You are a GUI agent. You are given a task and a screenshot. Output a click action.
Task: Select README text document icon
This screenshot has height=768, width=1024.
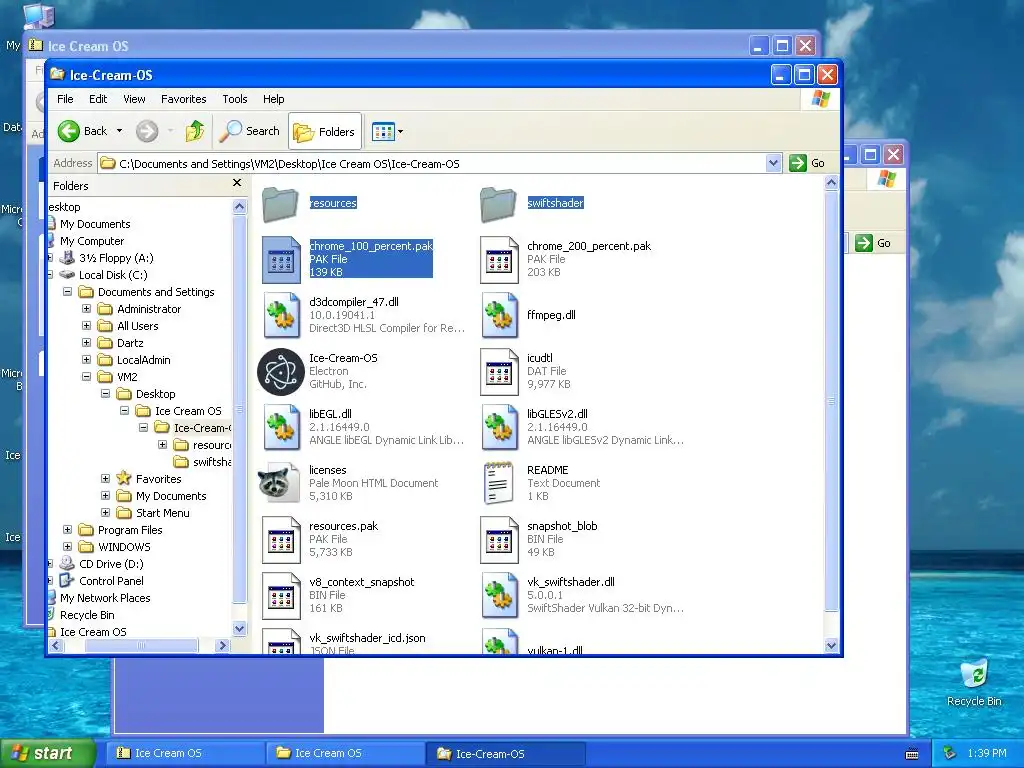click(498, 483)
